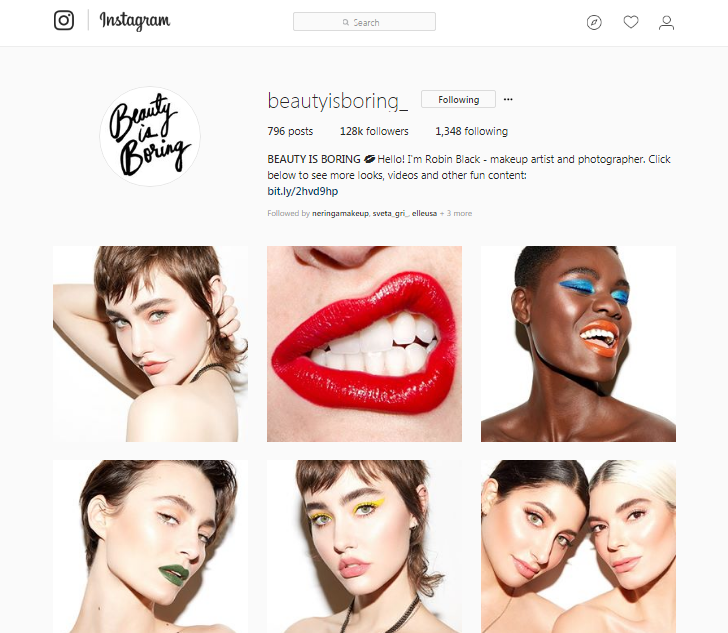Click the Instagram camera logo icon
This screenshot has width=728, height=633.
[x=64, y=20]
